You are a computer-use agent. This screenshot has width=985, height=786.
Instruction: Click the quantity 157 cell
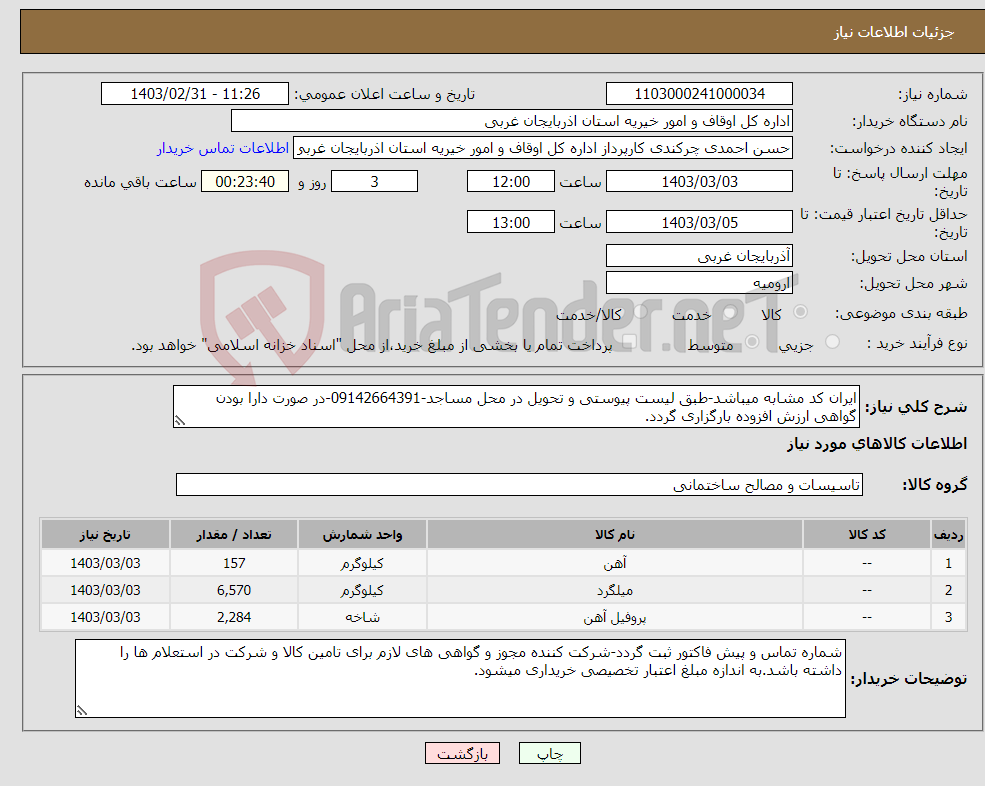[x=234, y=564]
